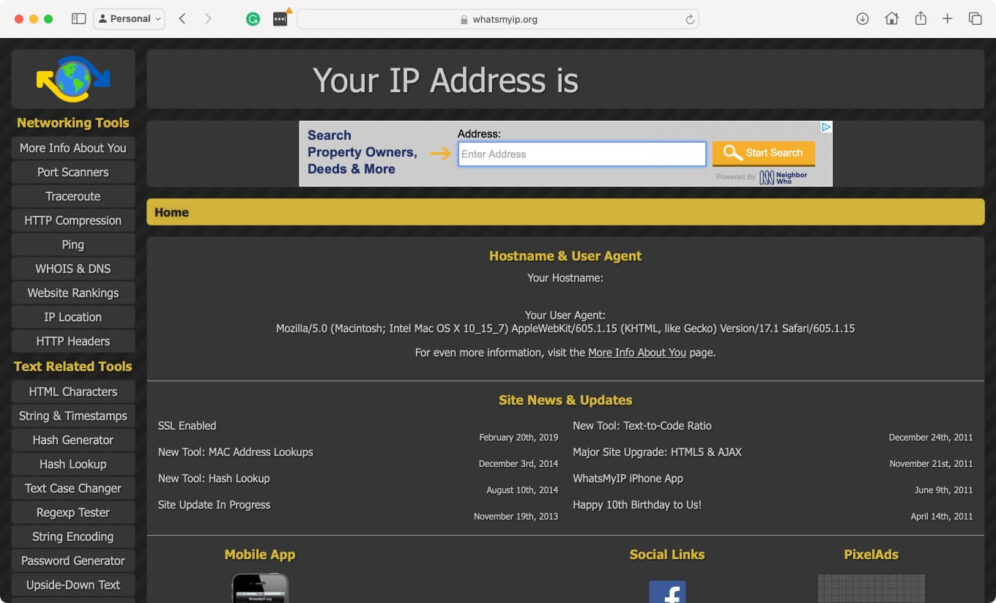
Task: Open the Hash Generator tool
Action: click(72, 440)
